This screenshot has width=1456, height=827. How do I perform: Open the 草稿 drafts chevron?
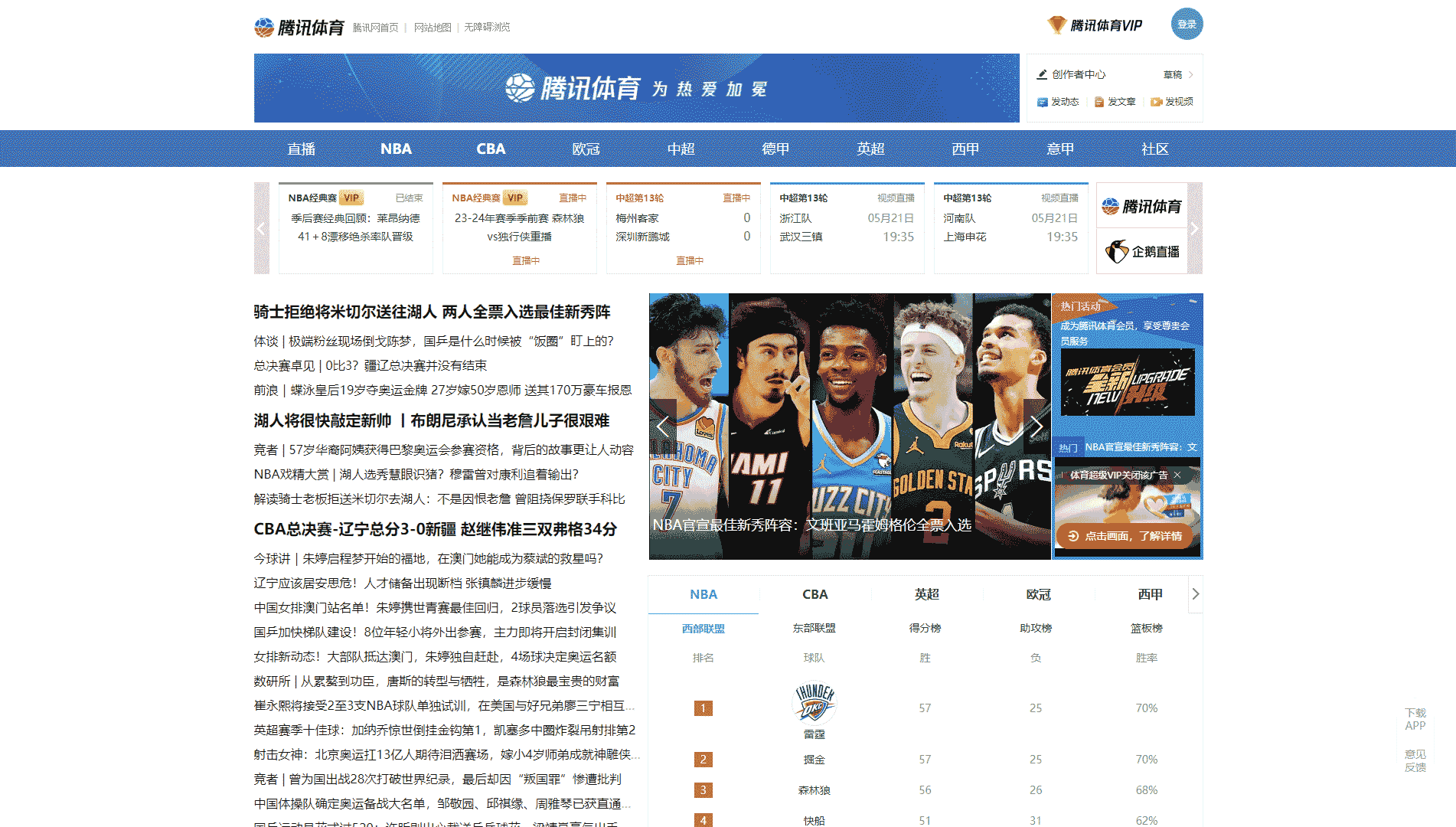pos(1191,74)
